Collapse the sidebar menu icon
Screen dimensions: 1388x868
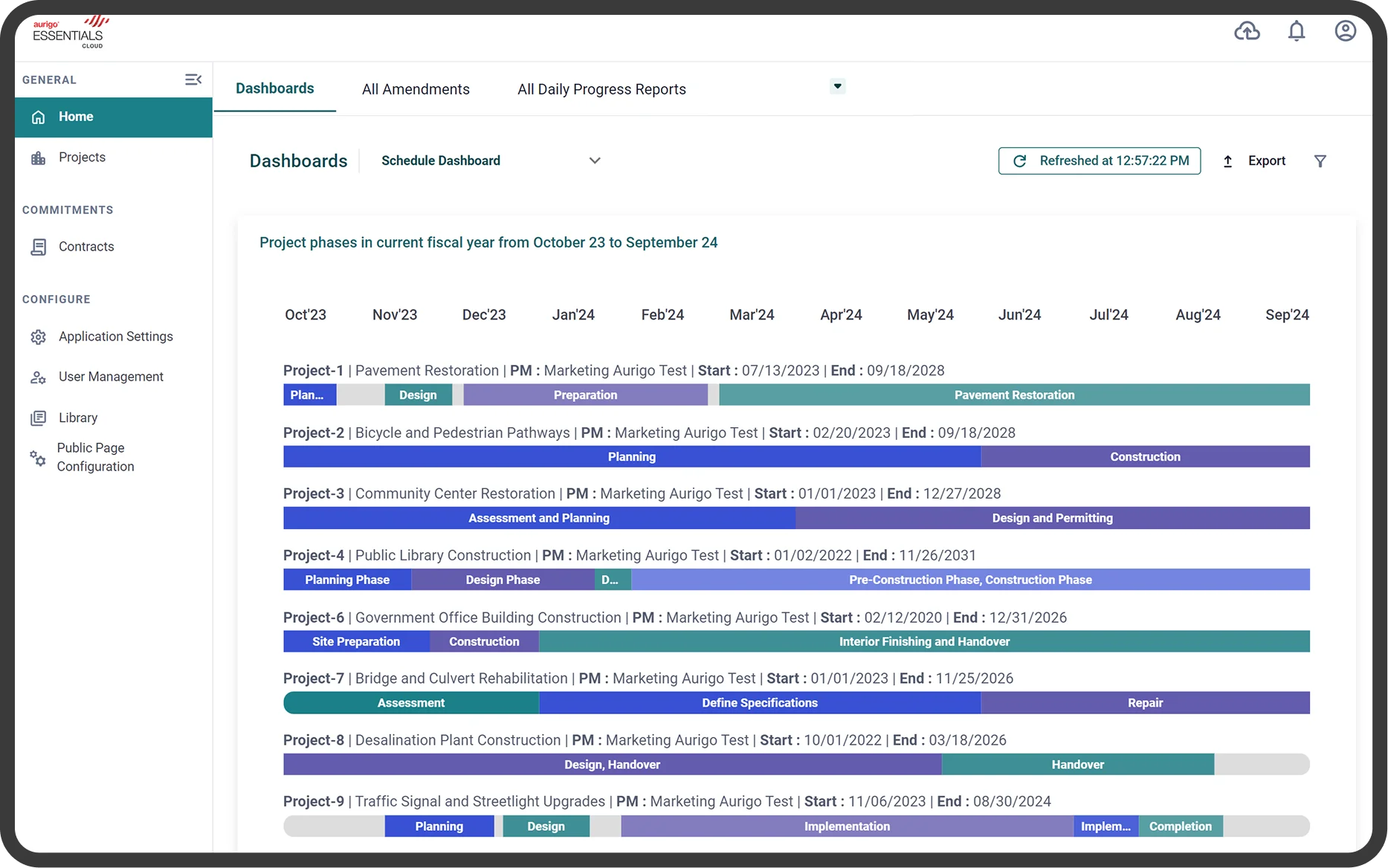[x=193, y=80]
